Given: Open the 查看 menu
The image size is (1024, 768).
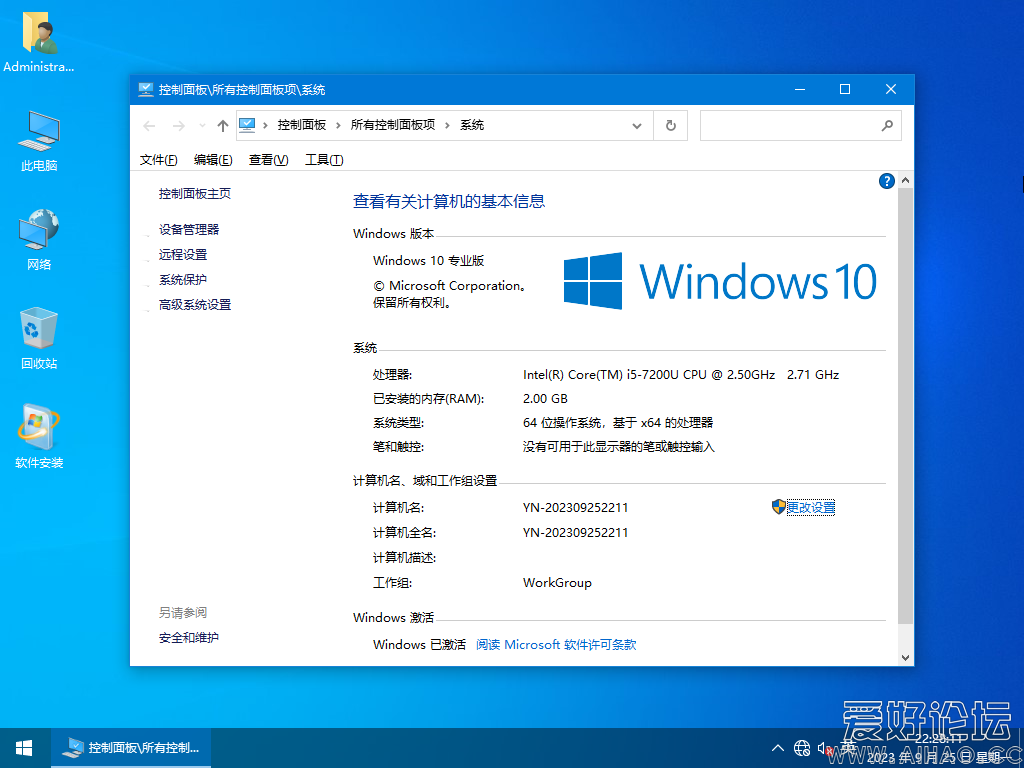Looking at the screenshot, I should [x=265, y=159].
